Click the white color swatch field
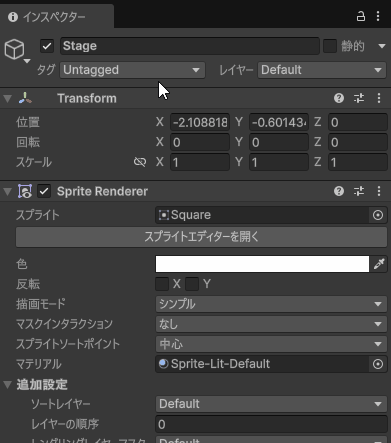 [x=262, y=264]
